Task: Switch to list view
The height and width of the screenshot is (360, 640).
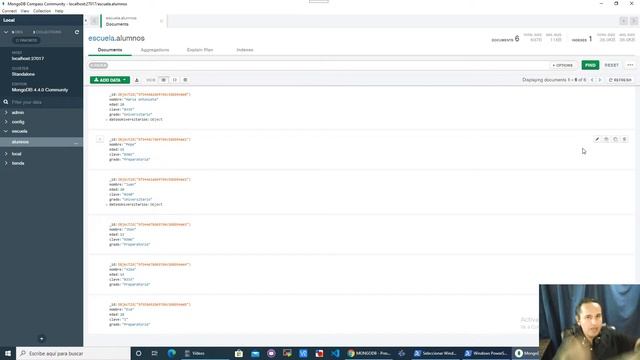Action: (163, 80)
